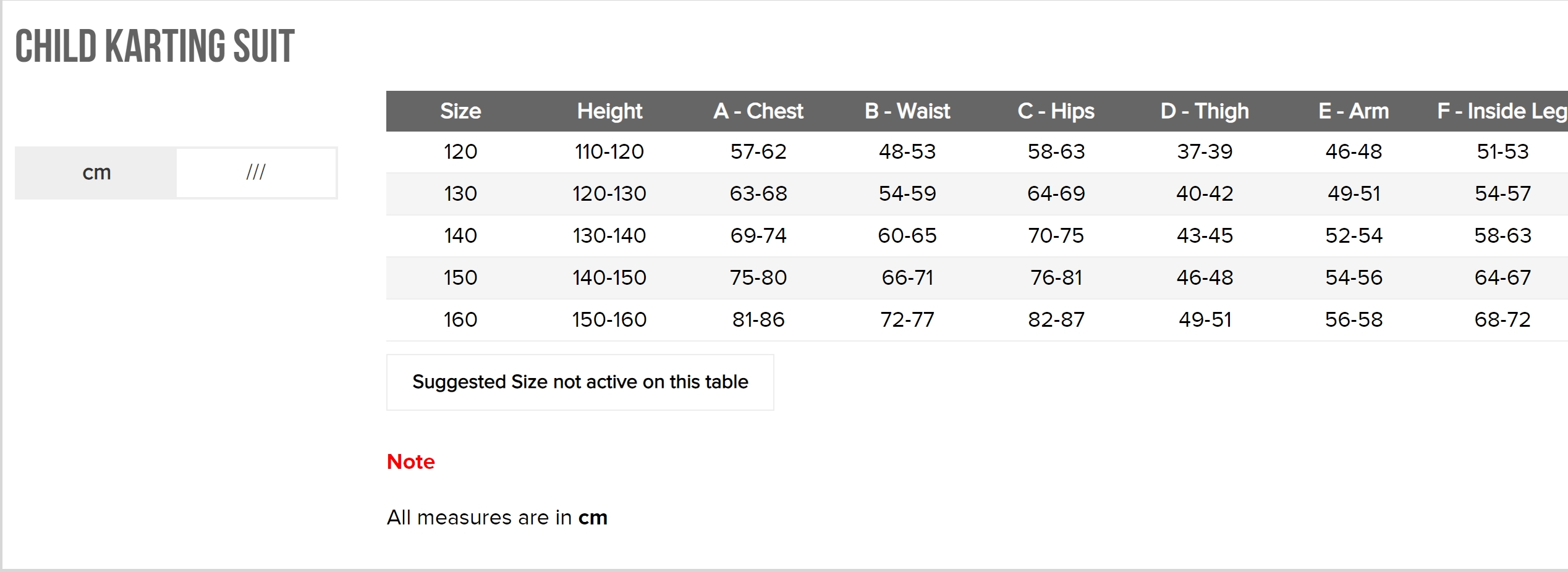Select size 130 row label
Image resolution: width=1568 pixels, height=572 pixels.
(460, 194)
